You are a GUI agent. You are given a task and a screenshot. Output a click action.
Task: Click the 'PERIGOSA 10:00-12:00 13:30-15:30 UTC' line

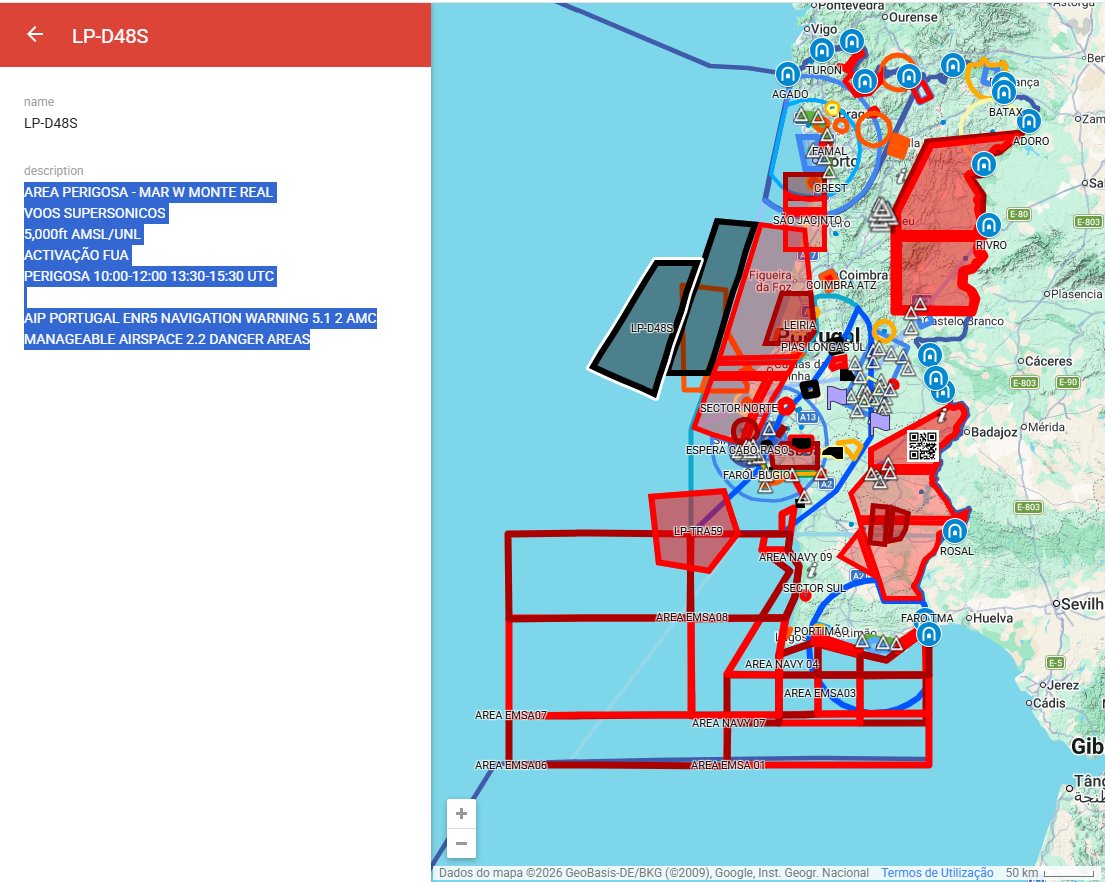149,276
